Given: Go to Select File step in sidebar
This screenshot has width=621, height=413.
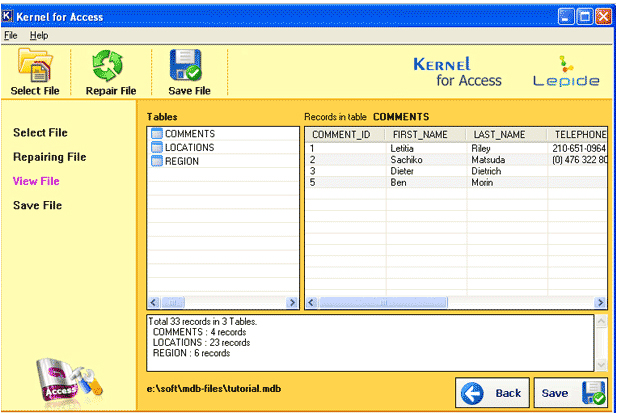Looking at the screenshot, I should (40, 133).
